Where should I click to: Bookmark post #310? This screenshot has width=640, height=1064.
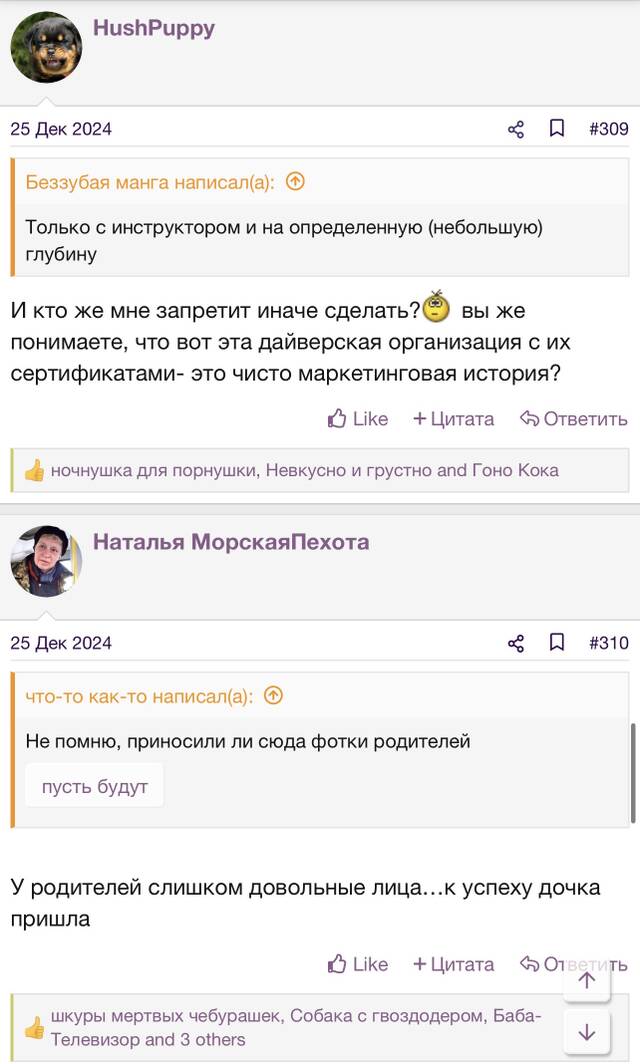[557, 642]
